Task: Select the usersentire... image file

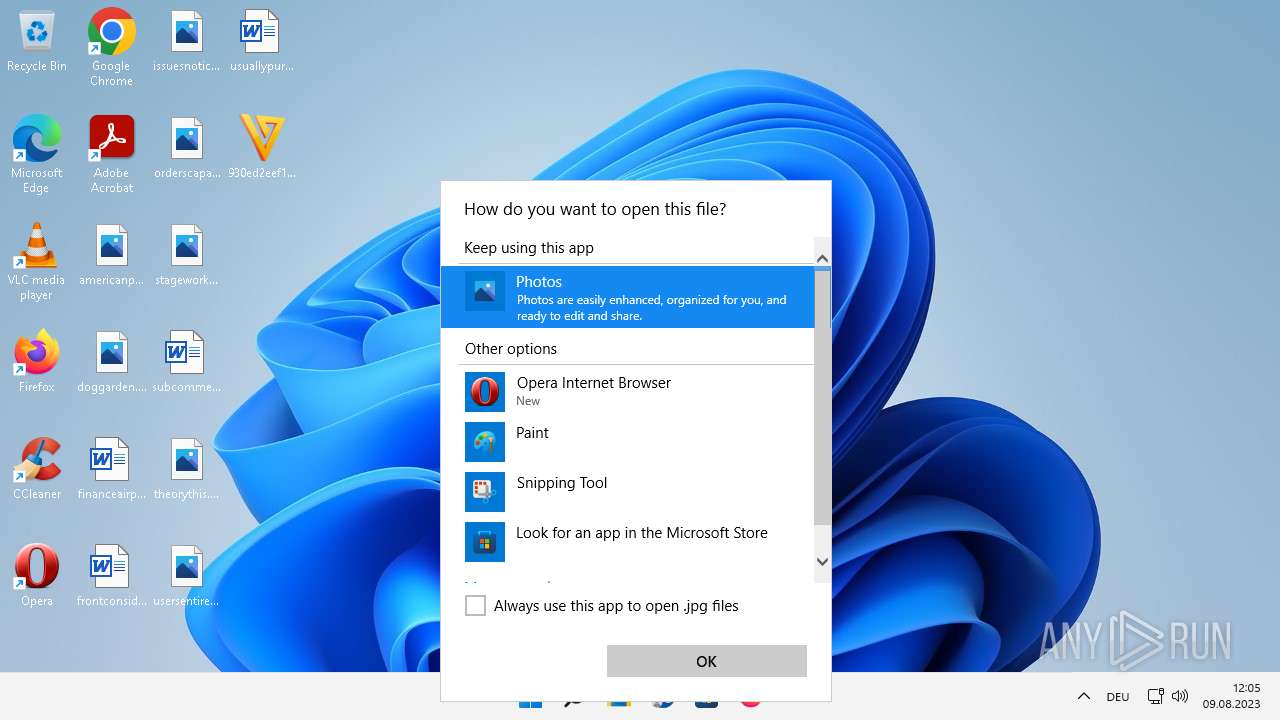Action: click(187, 575)
